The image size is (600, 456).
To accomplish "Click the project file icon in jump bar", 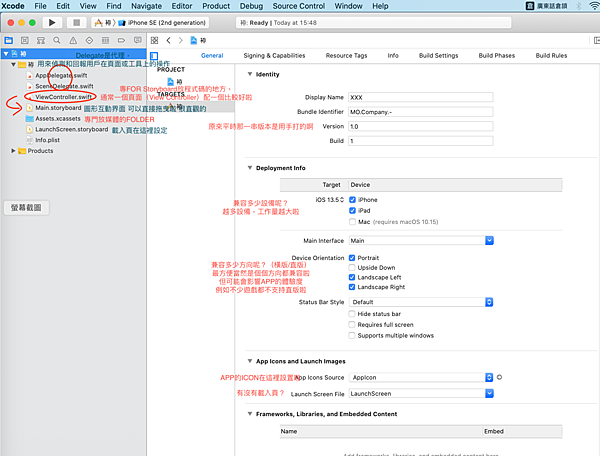I will [194, 40].
